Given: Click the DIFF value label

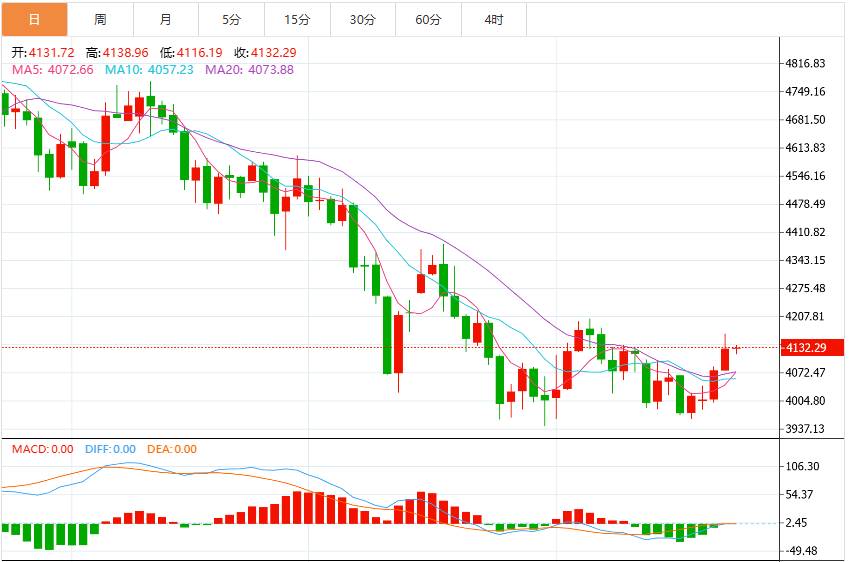Looking at the screenshot, I should click(110, 449).
